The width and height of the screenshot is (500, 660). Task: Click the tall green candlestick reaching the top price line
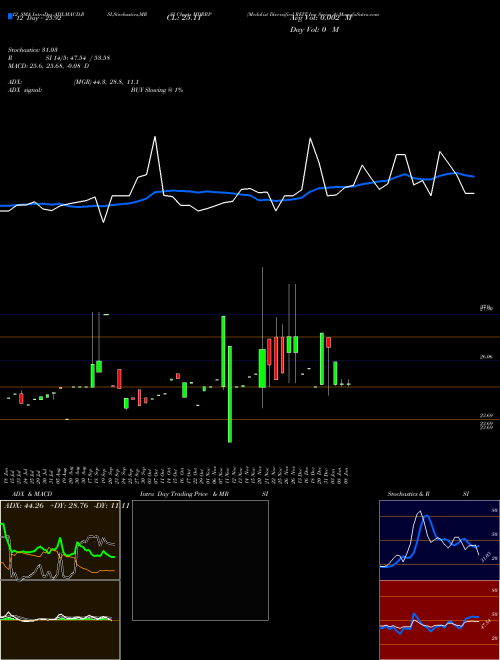[x=223, y=351]
